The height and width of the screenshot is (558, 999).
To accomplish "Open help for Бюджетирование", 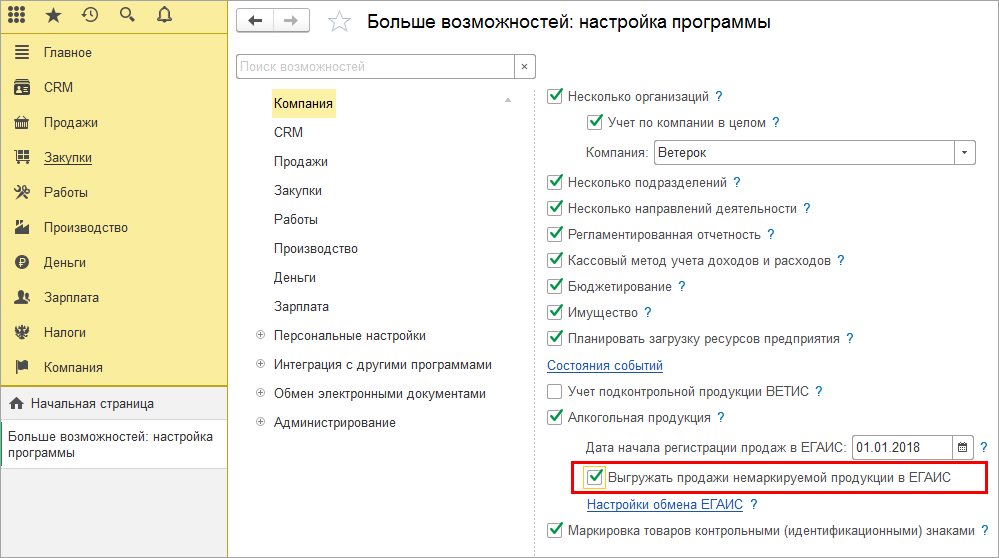I will (x=682, y=286).
